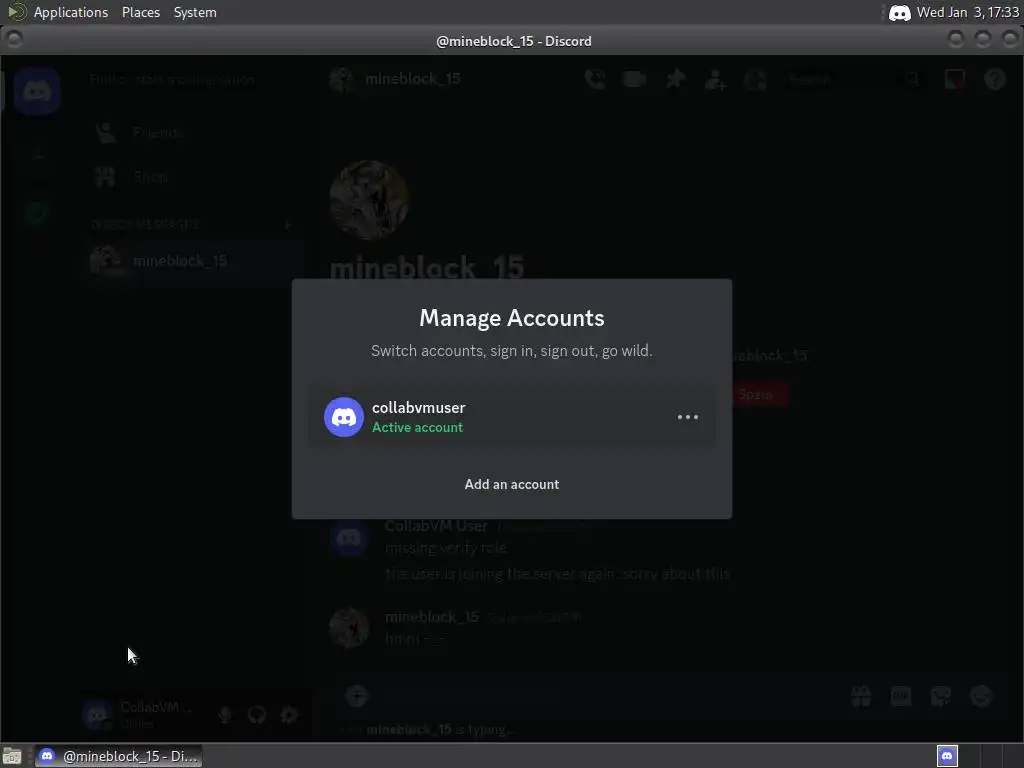1024x768 pixels.
Task: Open Friends in the sidebar
Action: tap(193, 133)
